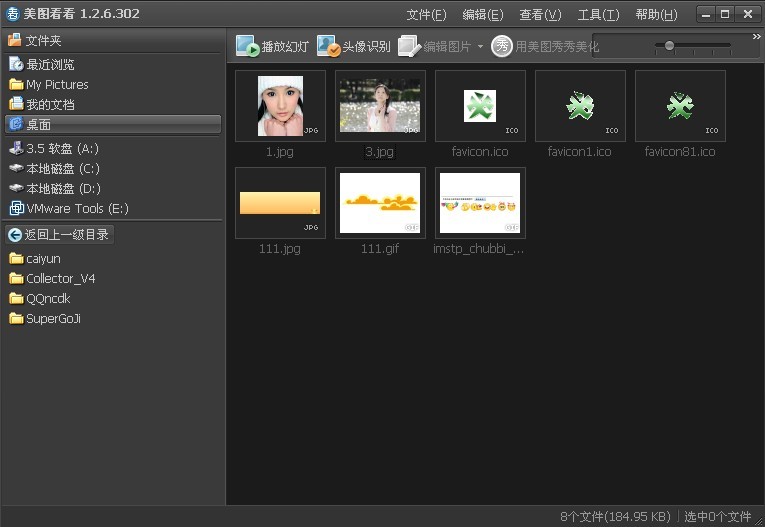Select the 1.jpg thumbnail
Viewport: 765px width, 527px height.
(x=280, y=106)
